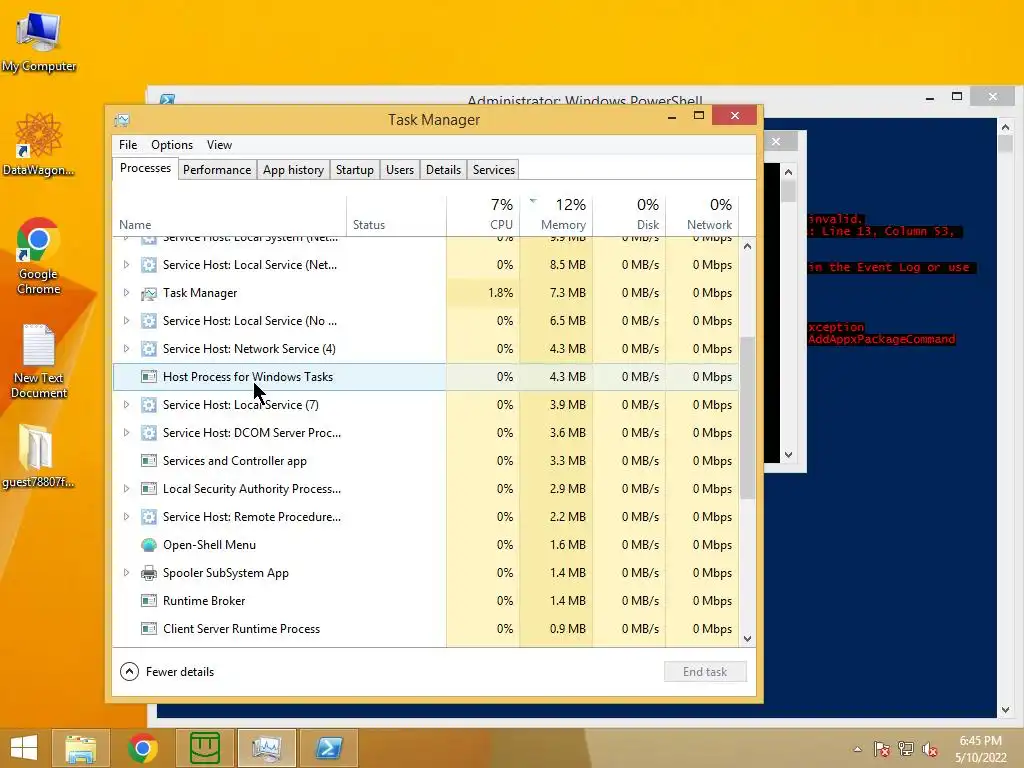This screenshot has height=768, width=1024.
Task: Launch Google Chrome from the desktop
Action: (38, 255)
